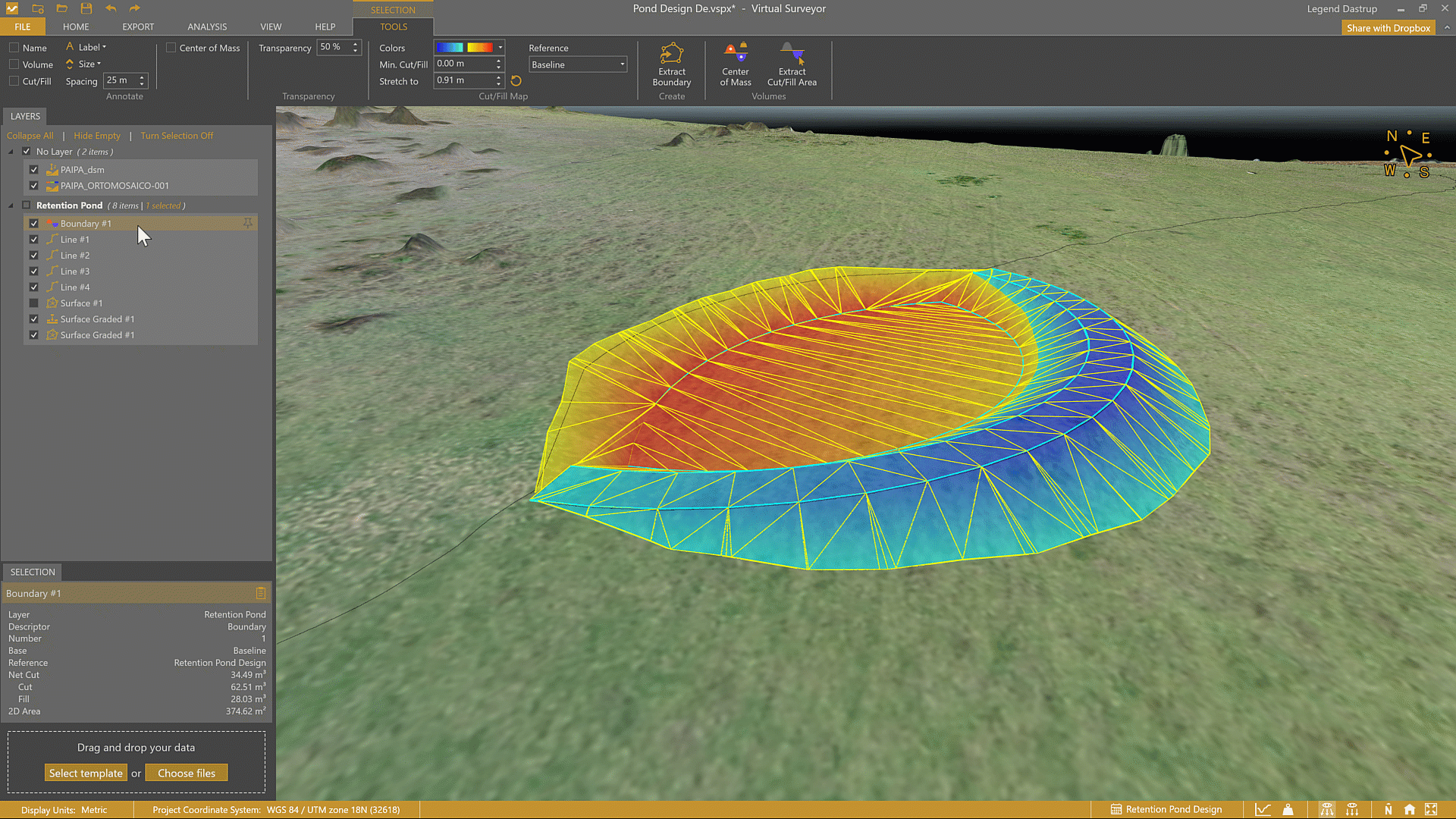Click the Min. Cut/Fill value field

pyautogui.click(x=463, y=64)
